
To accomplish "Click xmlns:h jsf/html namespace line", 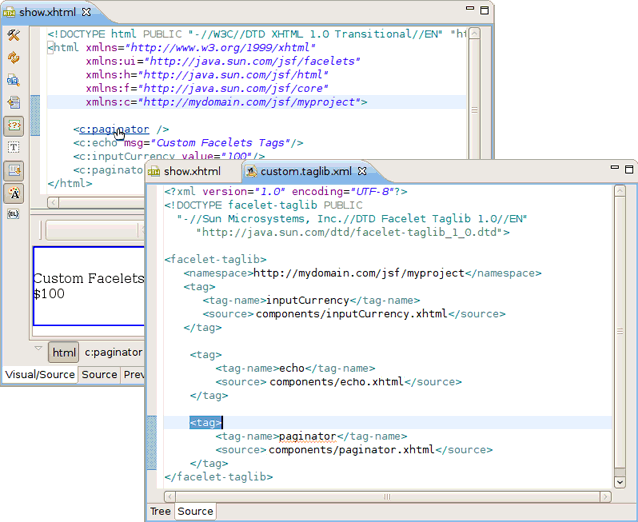I will pyautogui.click(x=207, y=75).
